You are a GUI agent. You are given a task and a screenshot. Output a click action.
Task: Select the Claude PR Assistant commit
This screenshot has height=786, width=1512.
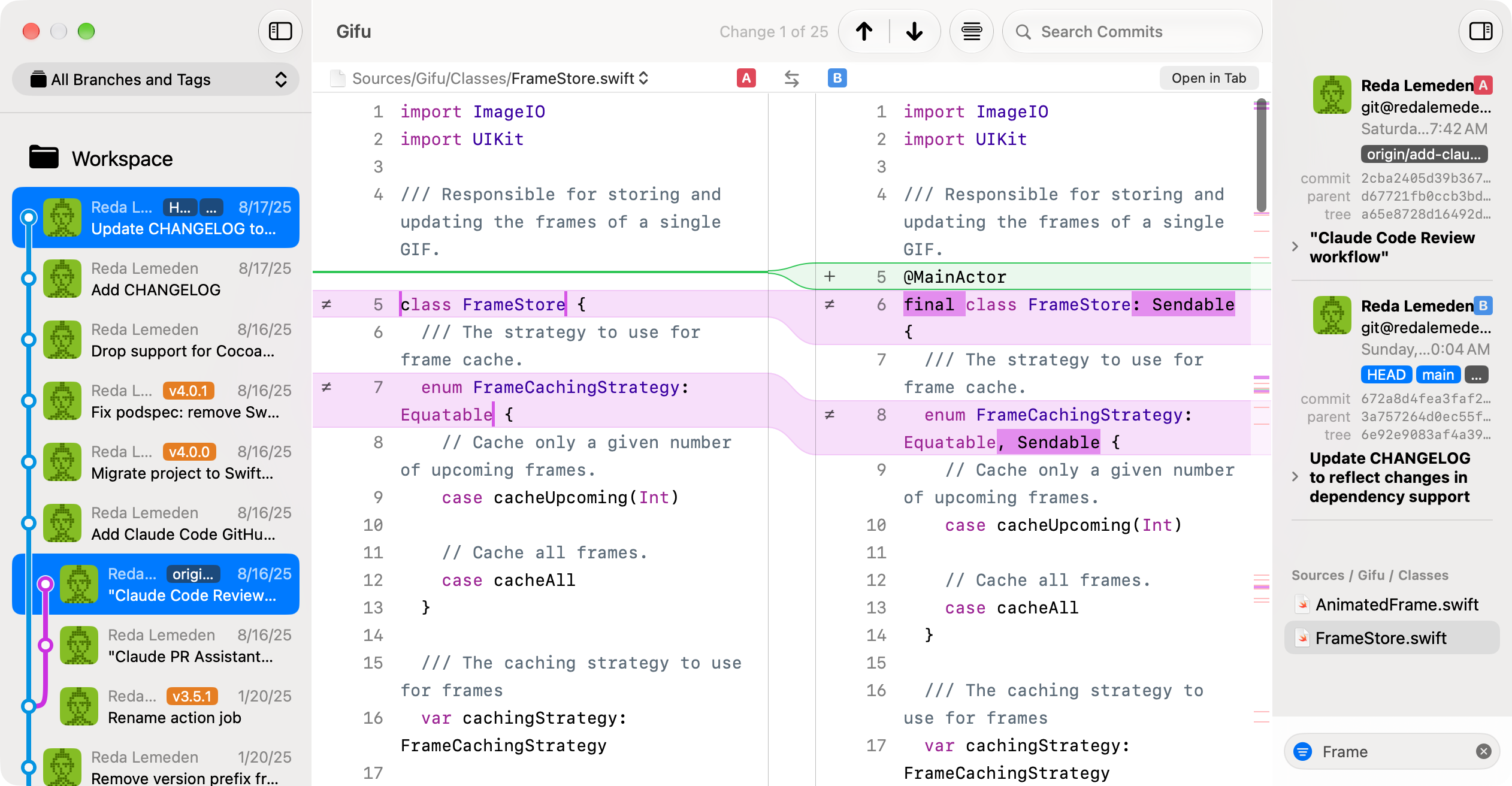point(156,645)
